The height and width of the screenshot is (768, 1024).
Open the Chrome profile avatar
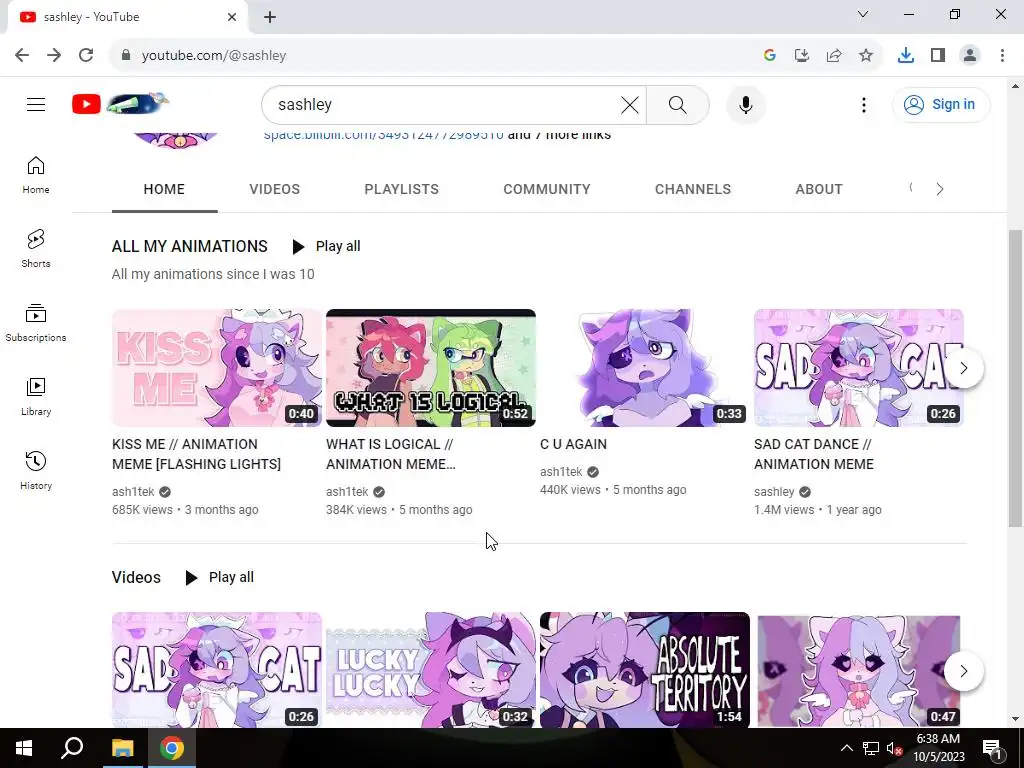pos(970,56)
